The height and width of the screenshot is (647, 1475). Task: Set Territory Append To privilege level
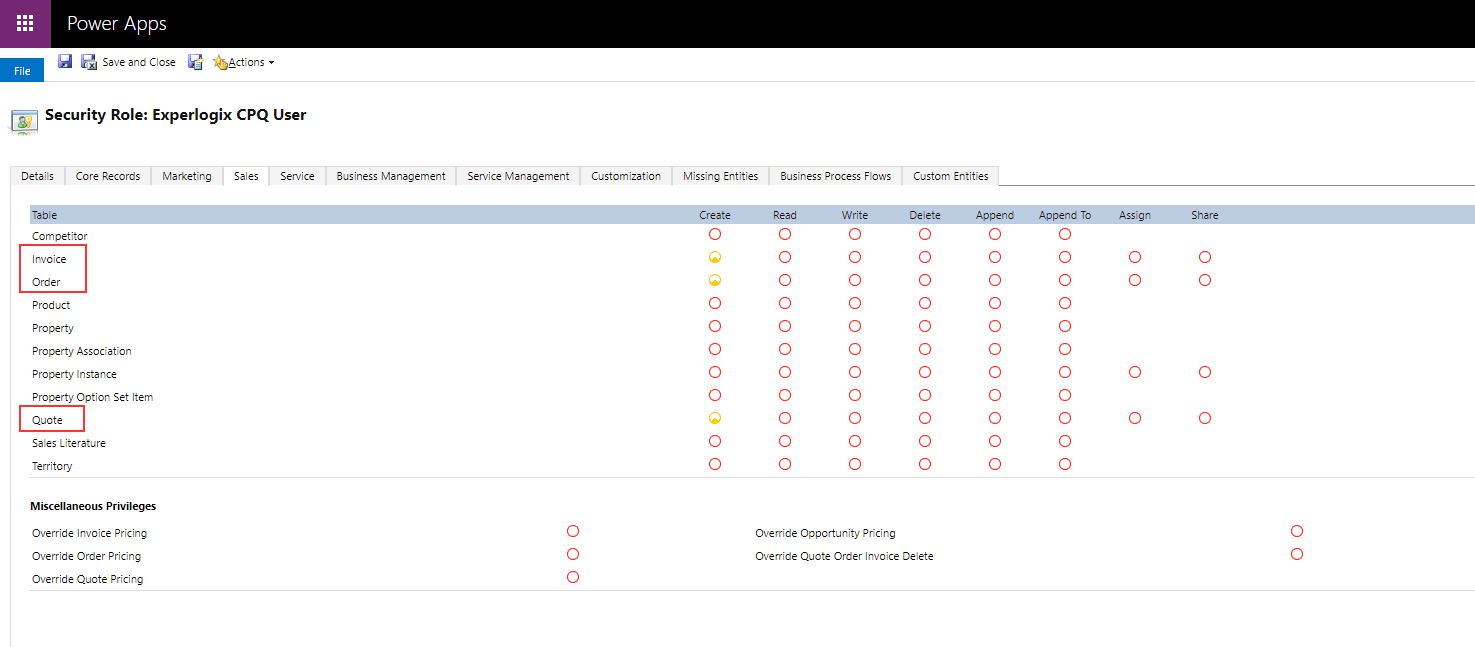pyautogui.click(x=1065, y=464)
